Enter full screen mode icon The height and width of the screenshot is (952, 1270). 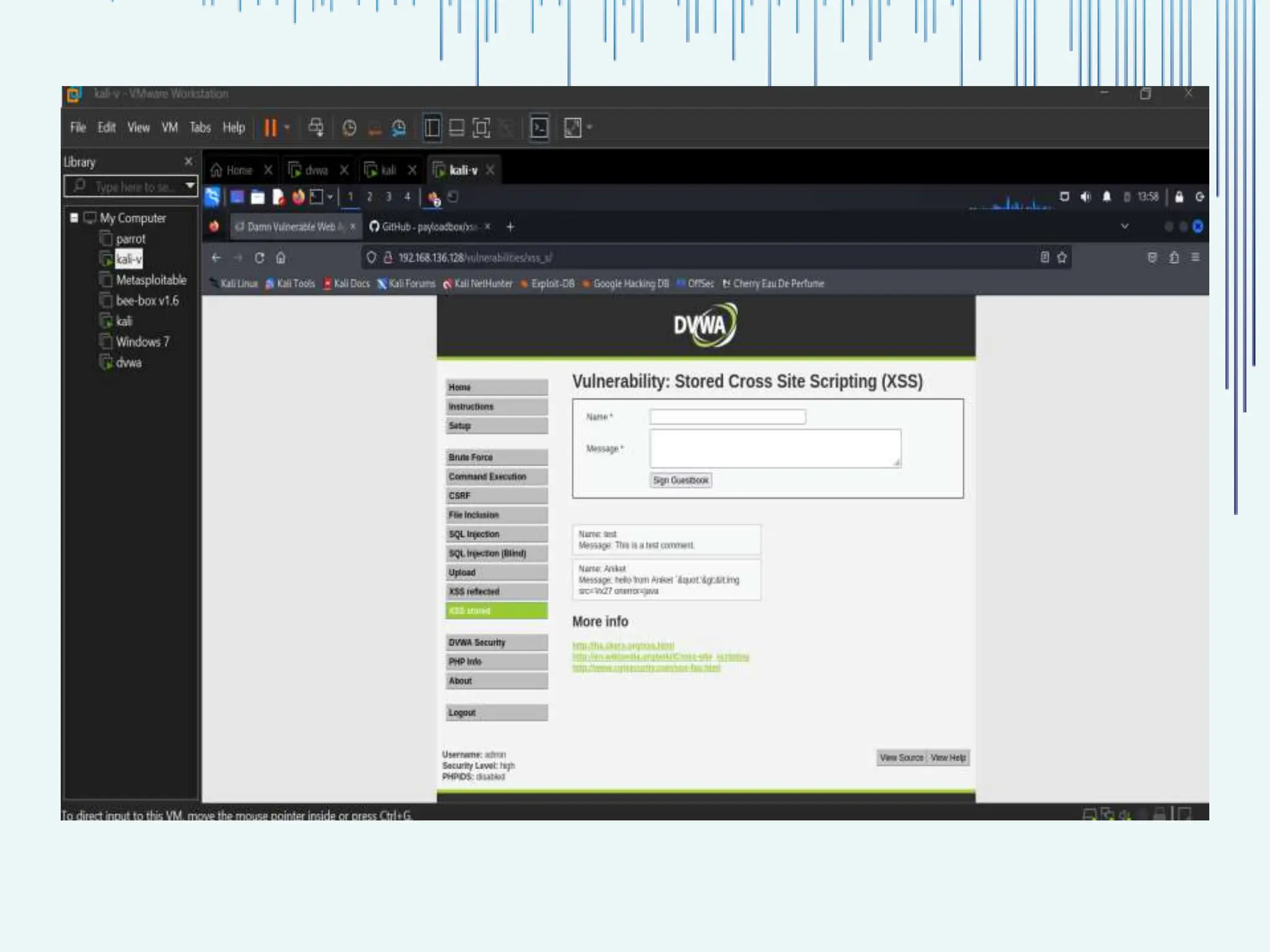pos(481,128)
